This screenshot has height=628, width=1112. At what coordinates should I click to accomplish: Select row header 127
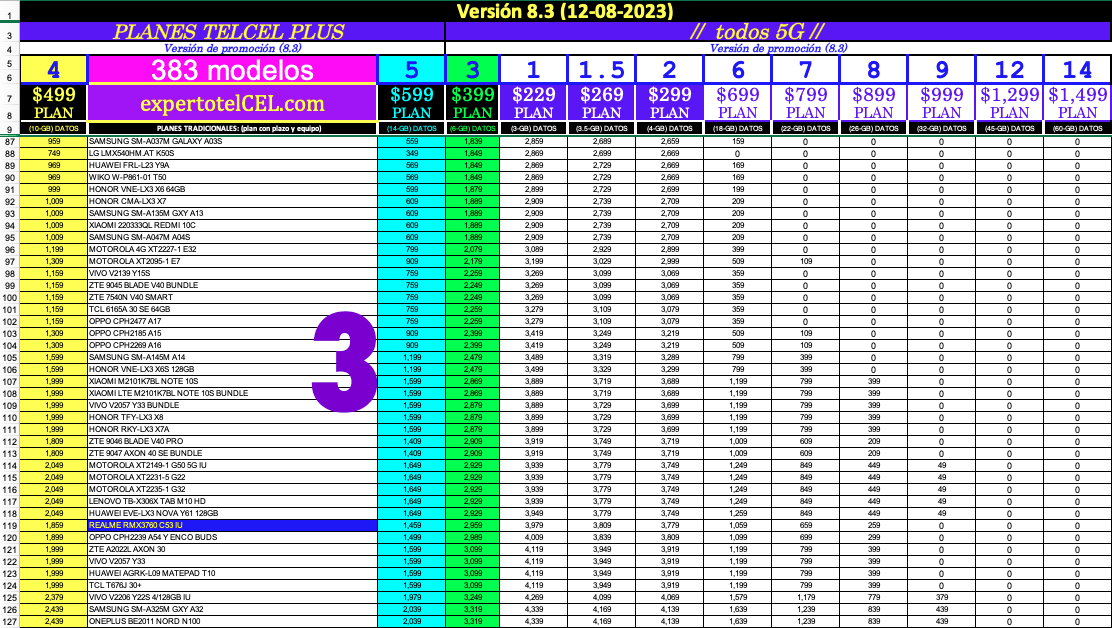click(x=10, y=622)
